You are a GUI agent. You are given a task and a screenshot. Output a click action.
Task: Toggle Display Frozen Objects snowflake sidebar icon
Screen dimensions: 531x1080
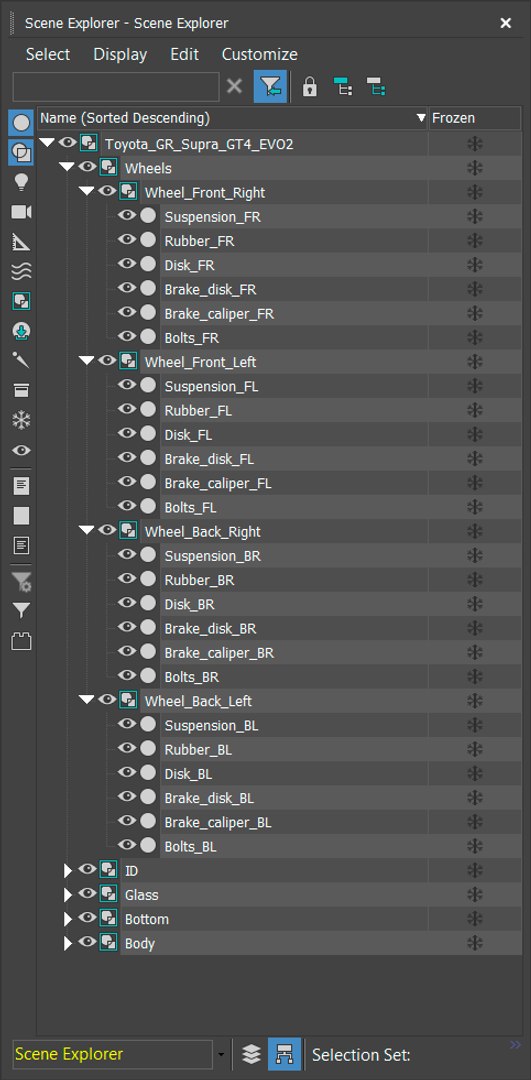[x=21, y=420]
